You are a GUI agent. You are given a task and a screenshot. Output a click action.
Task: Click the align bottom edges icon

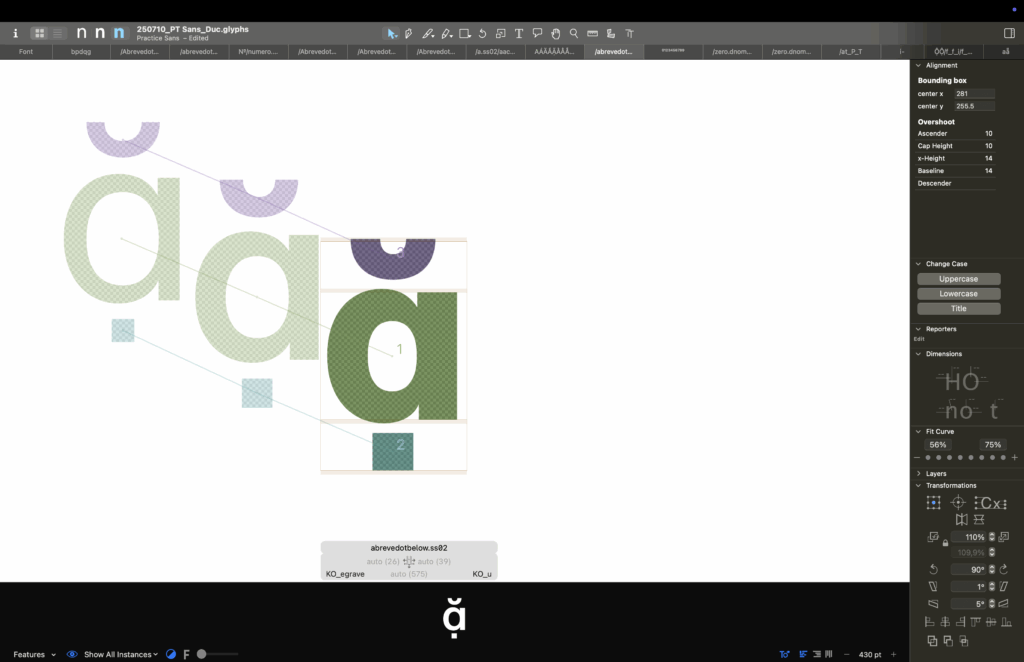(x=1006, y=622)
